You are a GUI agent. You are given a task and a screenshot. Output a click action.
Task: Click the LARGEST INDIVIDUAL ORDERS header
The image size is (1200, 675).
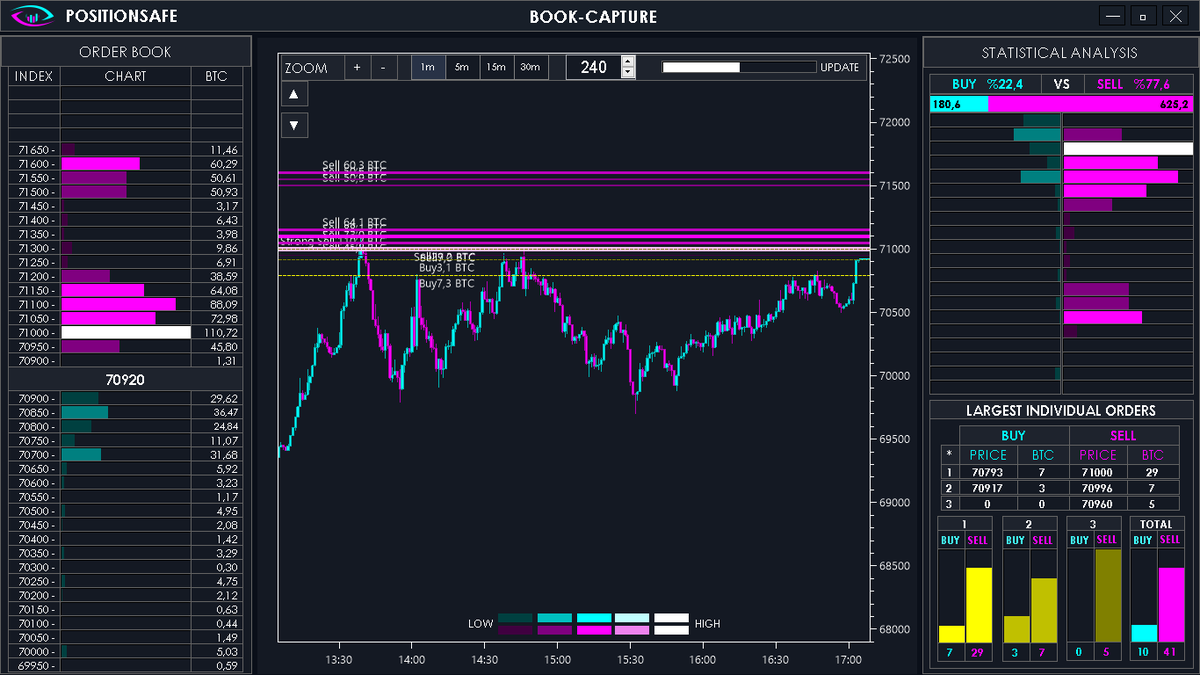pyautogui.click(x=1061, y=410)
